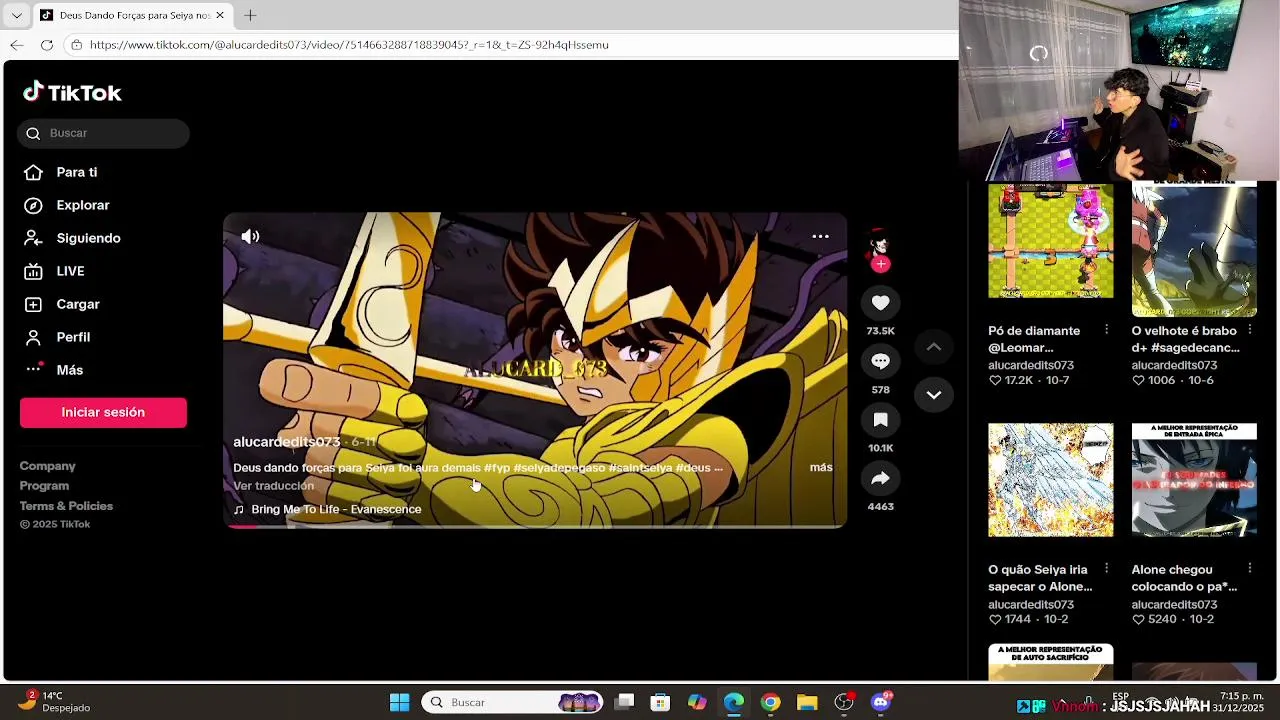
Task: Go to next video with down chevron
Action: [933, 395]
